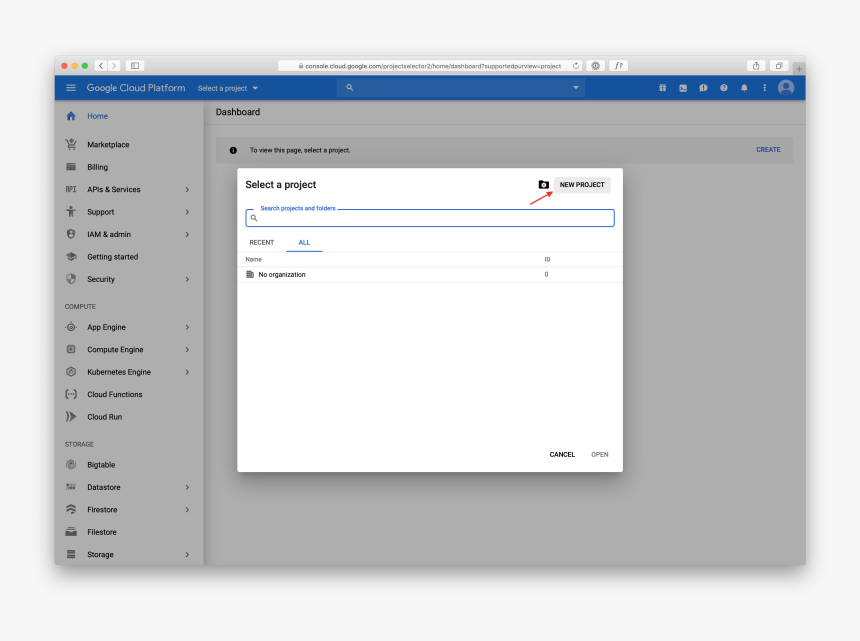
Task: Open Filestore from the sidebar
Action: [x=102, y=532]
